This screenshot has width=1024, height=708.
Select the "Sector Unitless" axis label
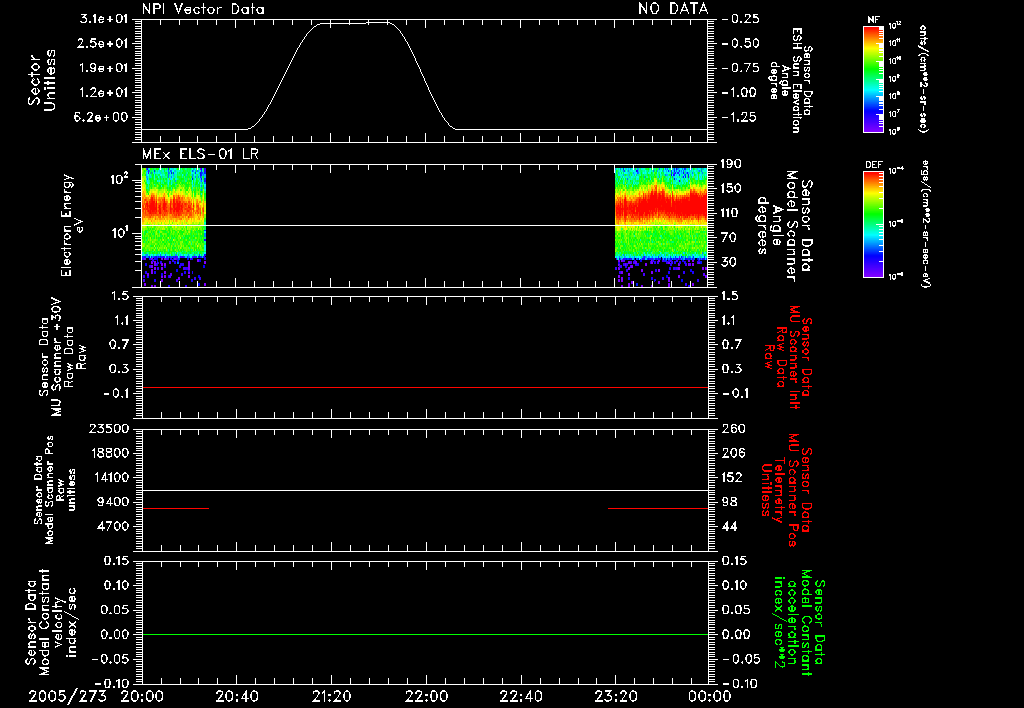tap(42, 80)
